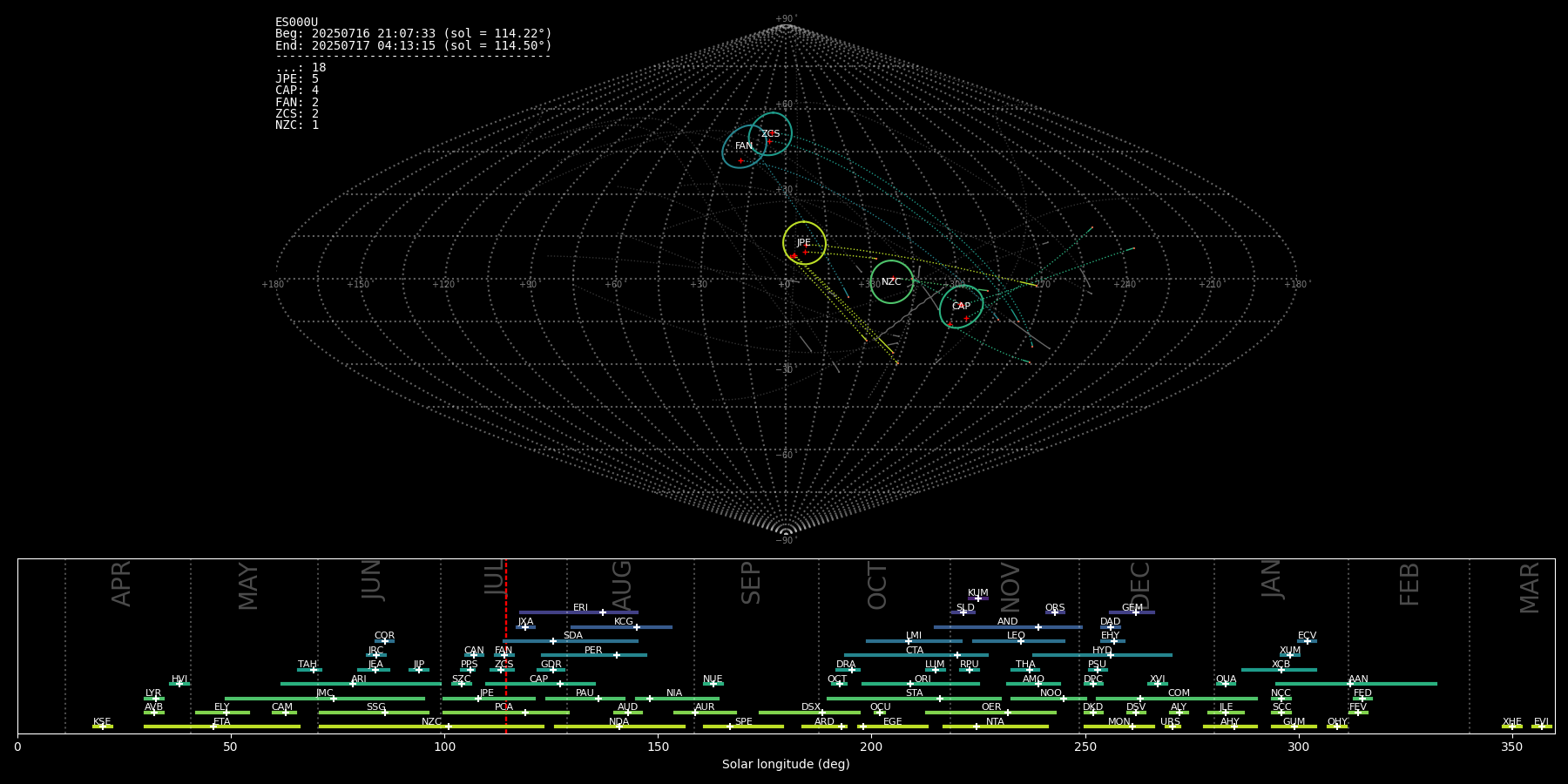Click the XCB shower bar label

click(x=1281, y=665)
